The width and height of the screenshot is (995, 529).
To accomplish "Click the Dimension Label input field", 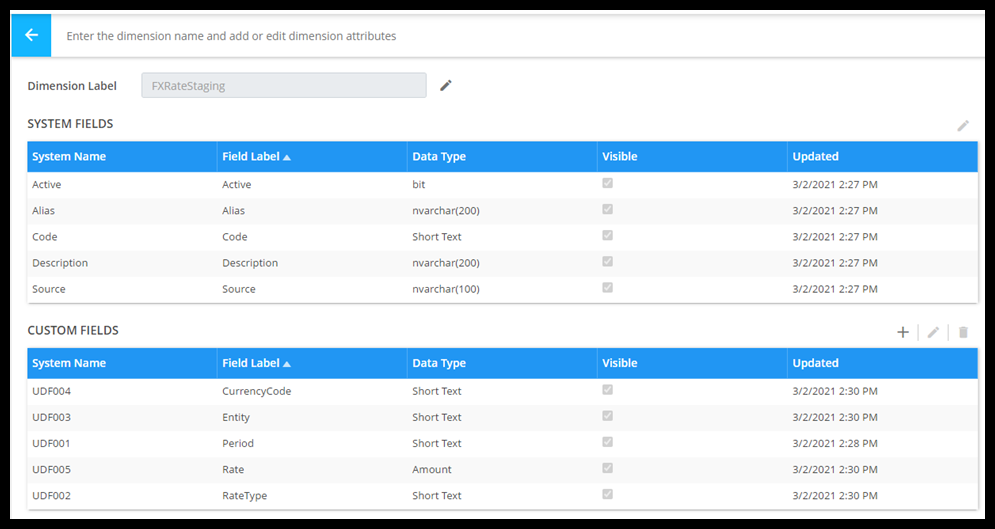I will click(284, 86).
